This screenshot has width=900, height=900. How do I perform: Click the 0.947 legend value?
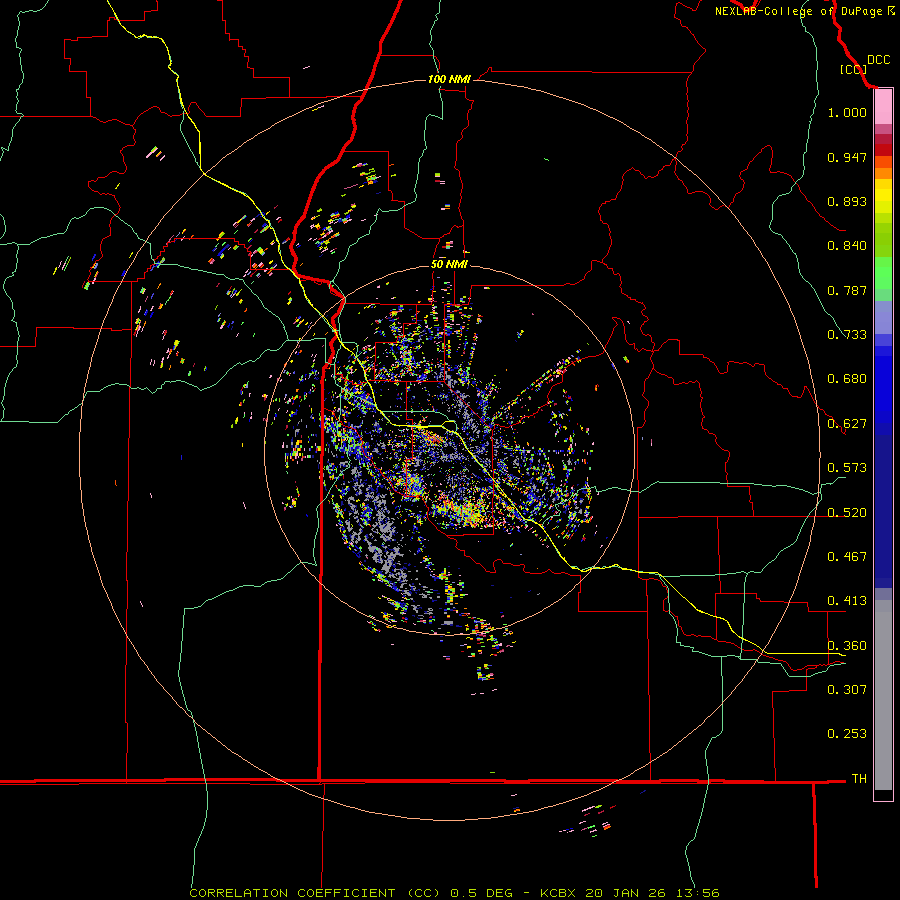(847, 157)
